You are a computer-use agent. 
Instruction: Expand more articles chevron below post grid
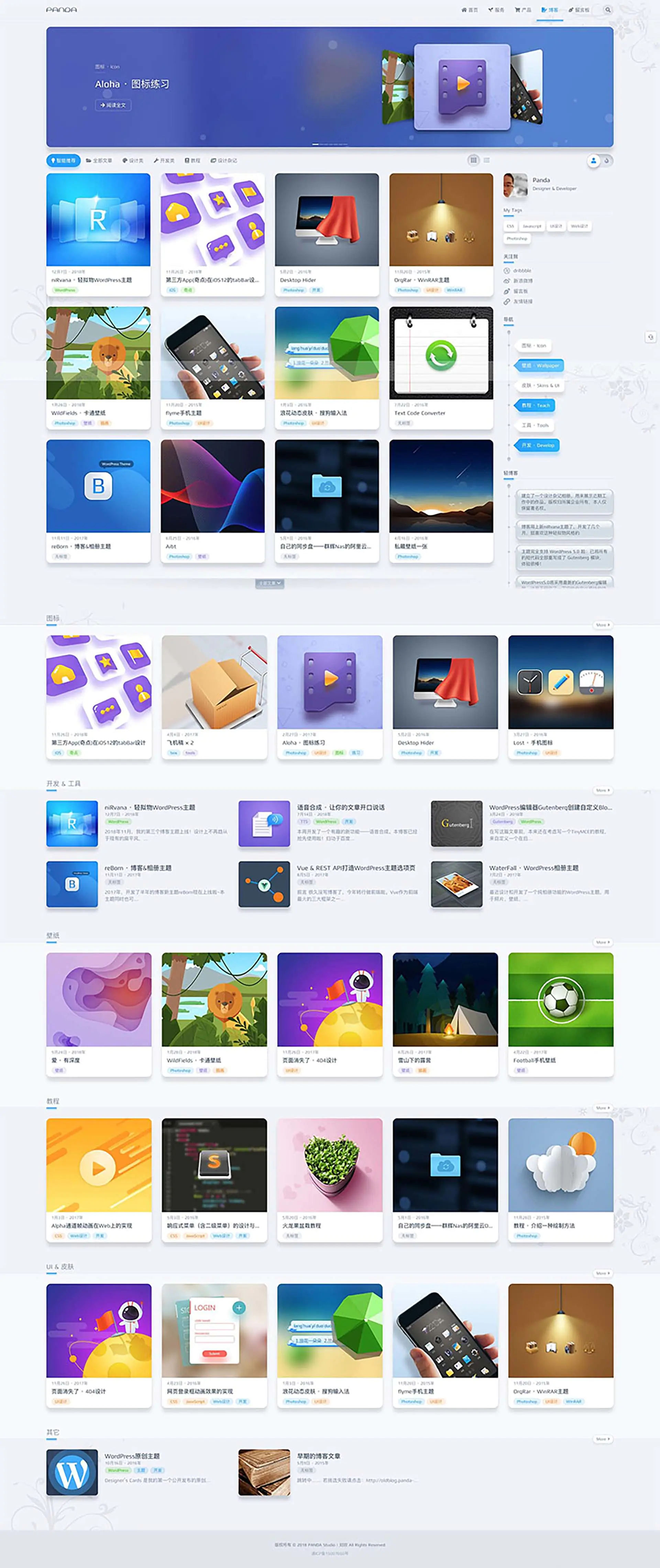(x=269, y=583)
